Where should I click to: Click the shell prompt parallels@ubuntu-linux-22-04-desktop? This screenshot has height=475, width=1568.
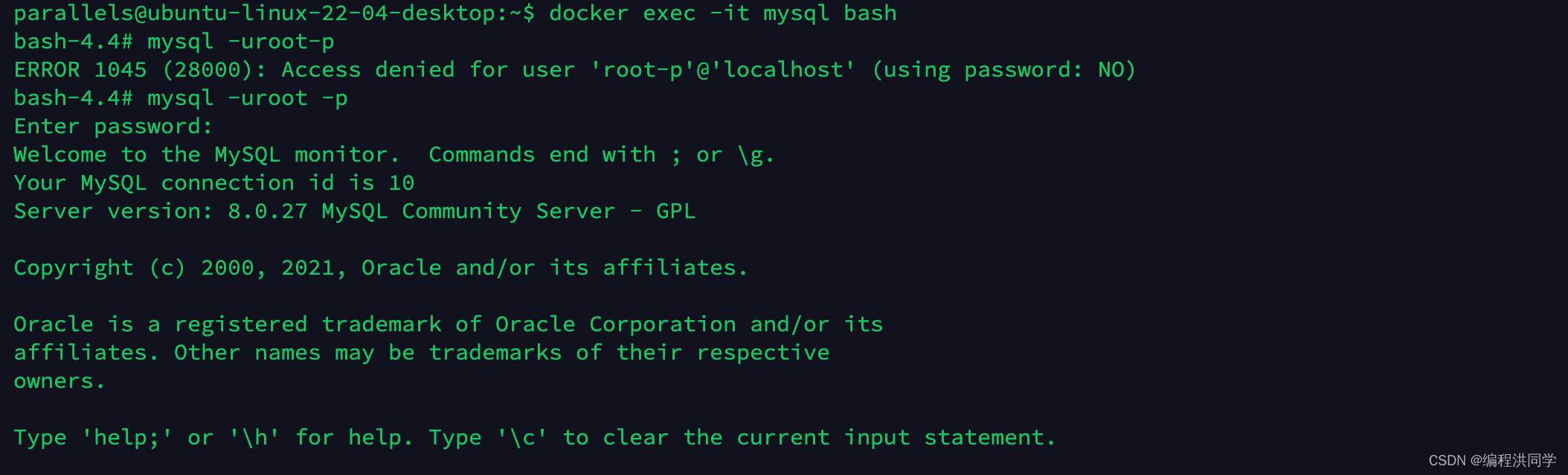click(268, 13)
